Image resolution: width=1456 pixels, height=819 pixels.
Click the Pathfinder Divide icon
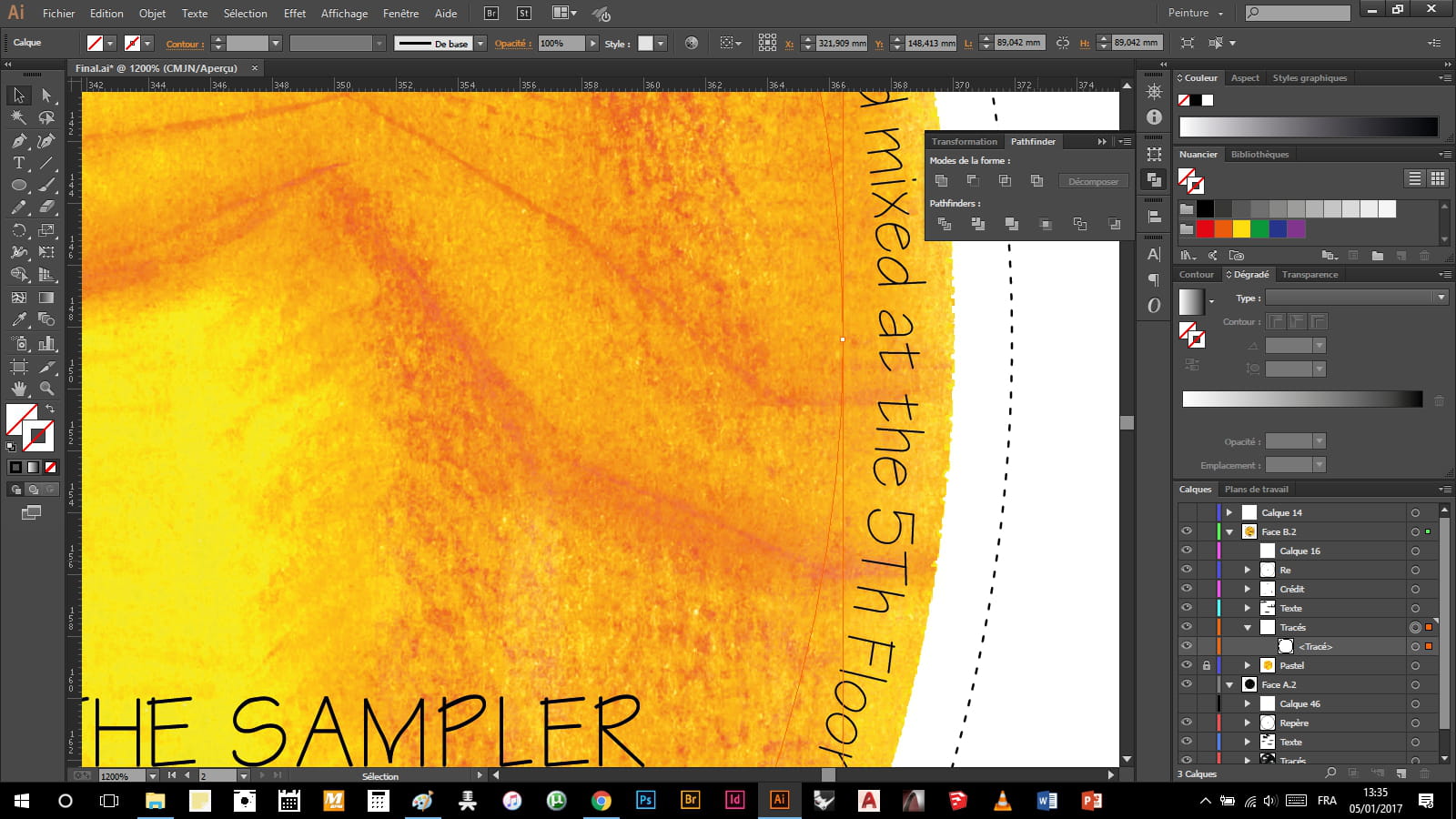945,224
